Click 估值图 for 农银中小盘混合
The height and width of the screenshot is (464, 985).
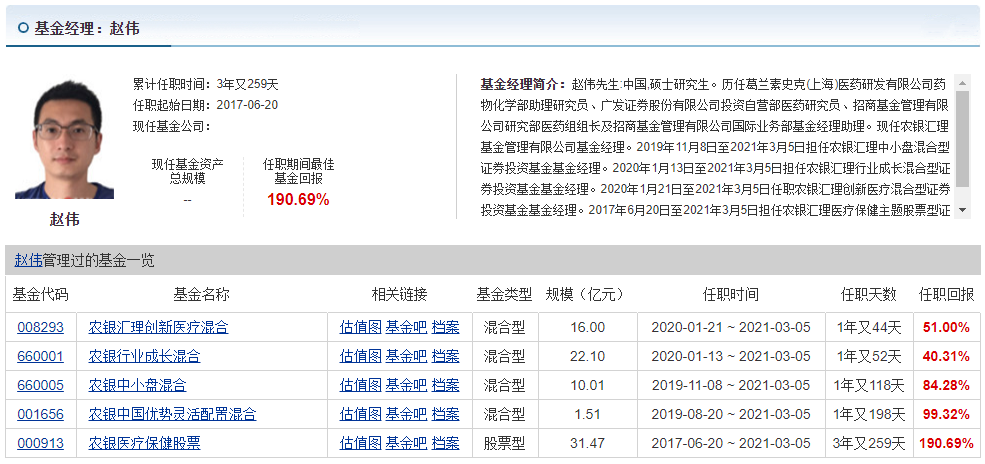click(x=361, y=385)
